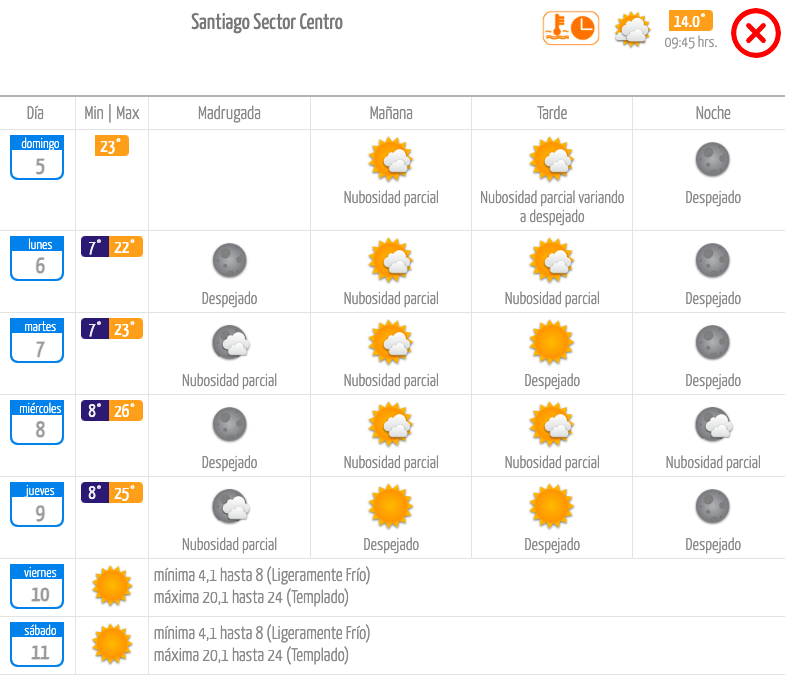Select the lunes 6 date badge

click(x=37, y=258)
